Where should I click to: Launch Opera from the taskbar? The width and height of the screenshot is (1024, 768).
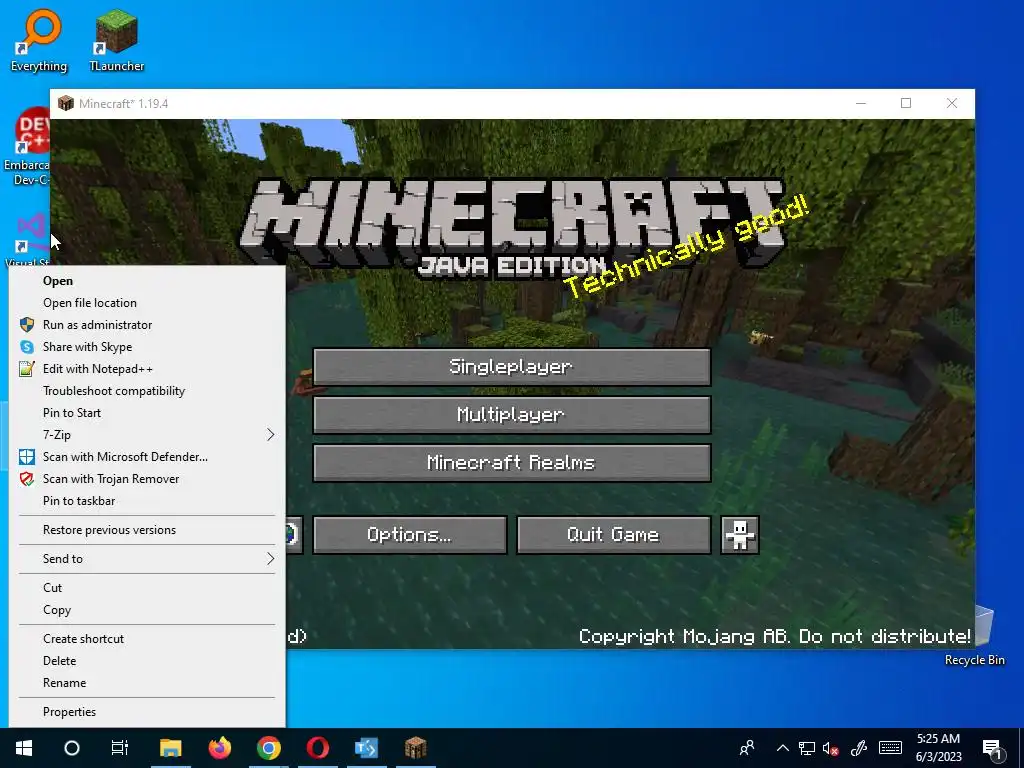click(x=317, y=748)
